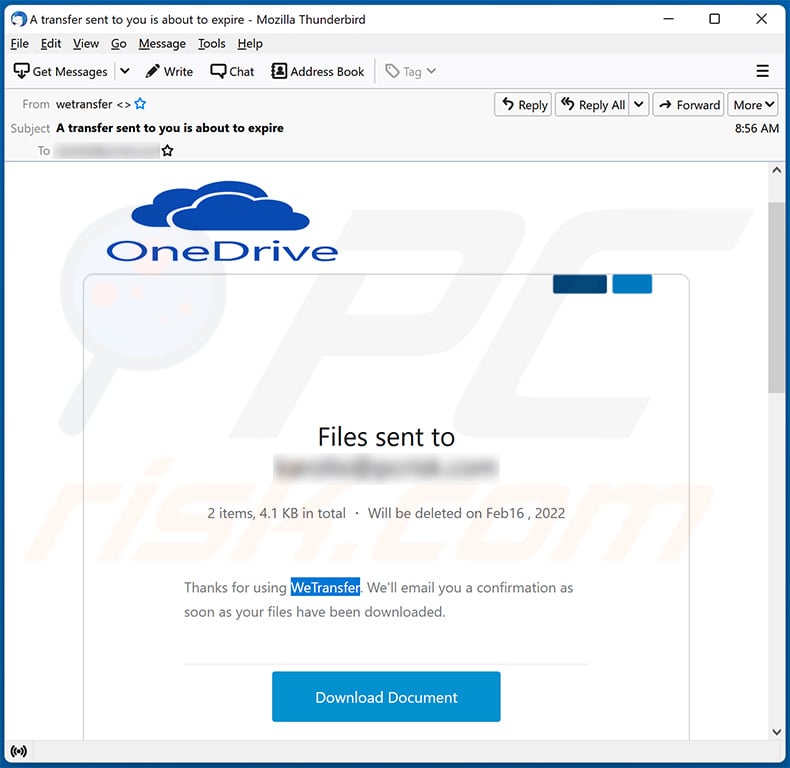
Task: Click the Download Document button
Action: 386,696
